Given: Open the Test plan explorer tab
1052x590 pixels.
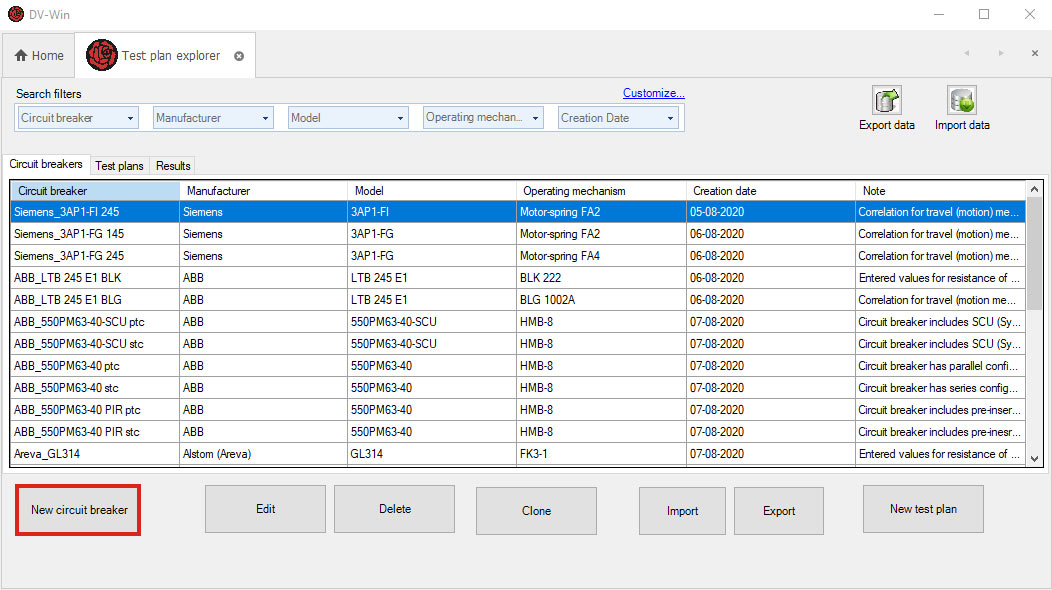Looking at the screenshot, I should click(x=165, y=55).
